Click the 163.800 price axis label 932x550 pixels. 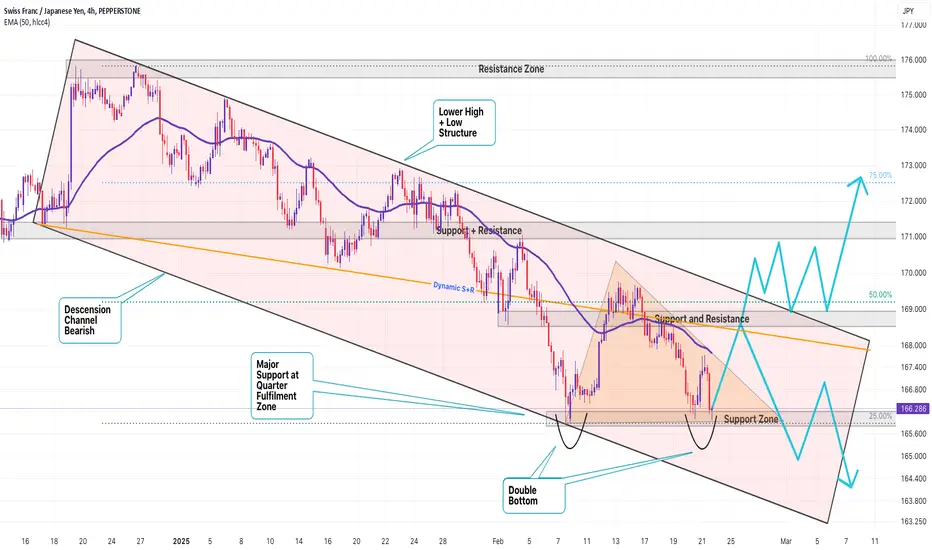[x=914, y=501]
